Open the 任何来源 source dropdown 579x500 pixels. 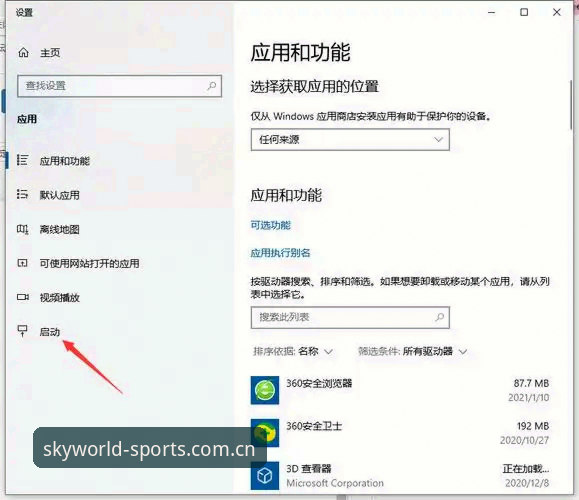click(x=350, y=140)
